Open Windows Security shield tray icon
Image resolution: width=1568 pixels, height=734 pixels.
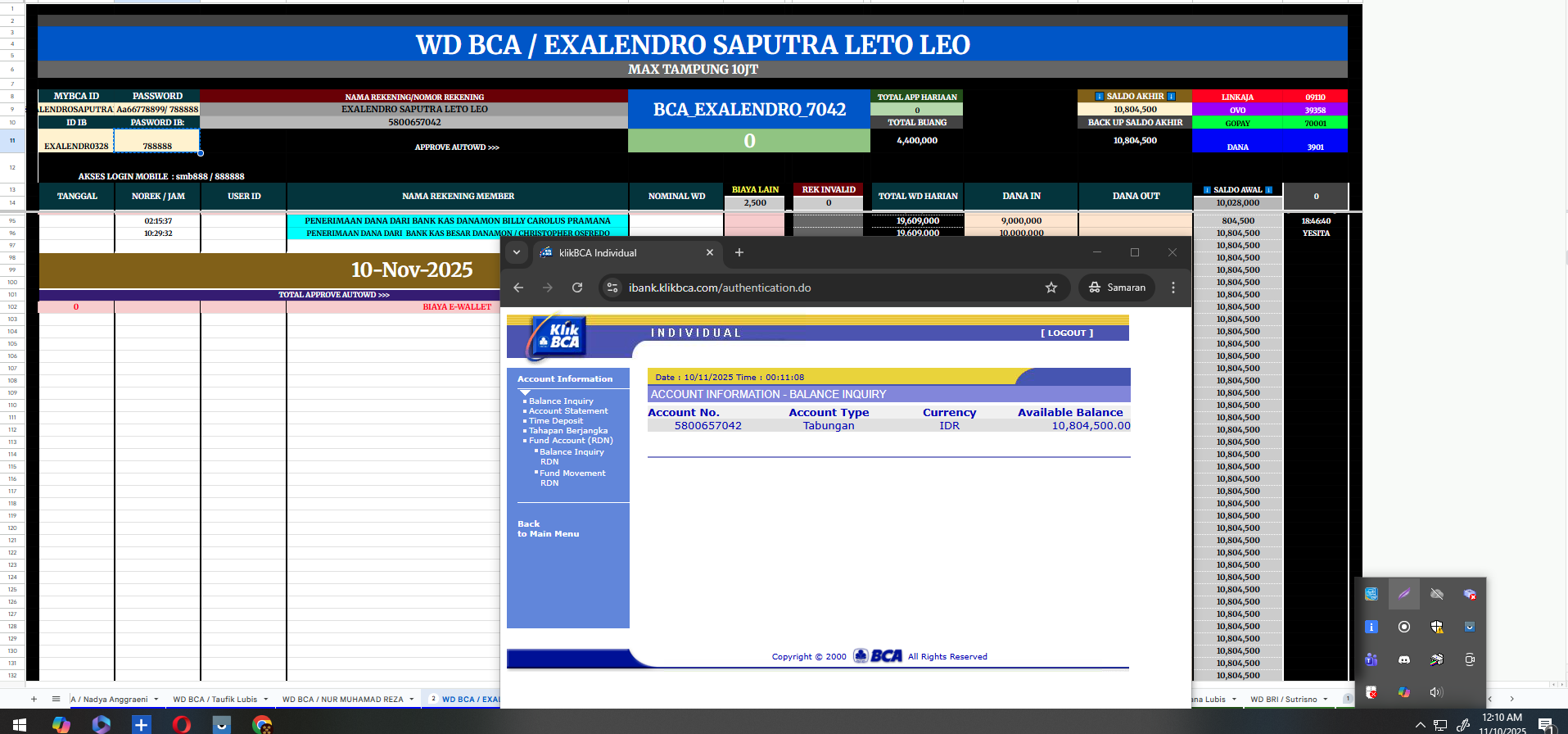point(1437,627)
